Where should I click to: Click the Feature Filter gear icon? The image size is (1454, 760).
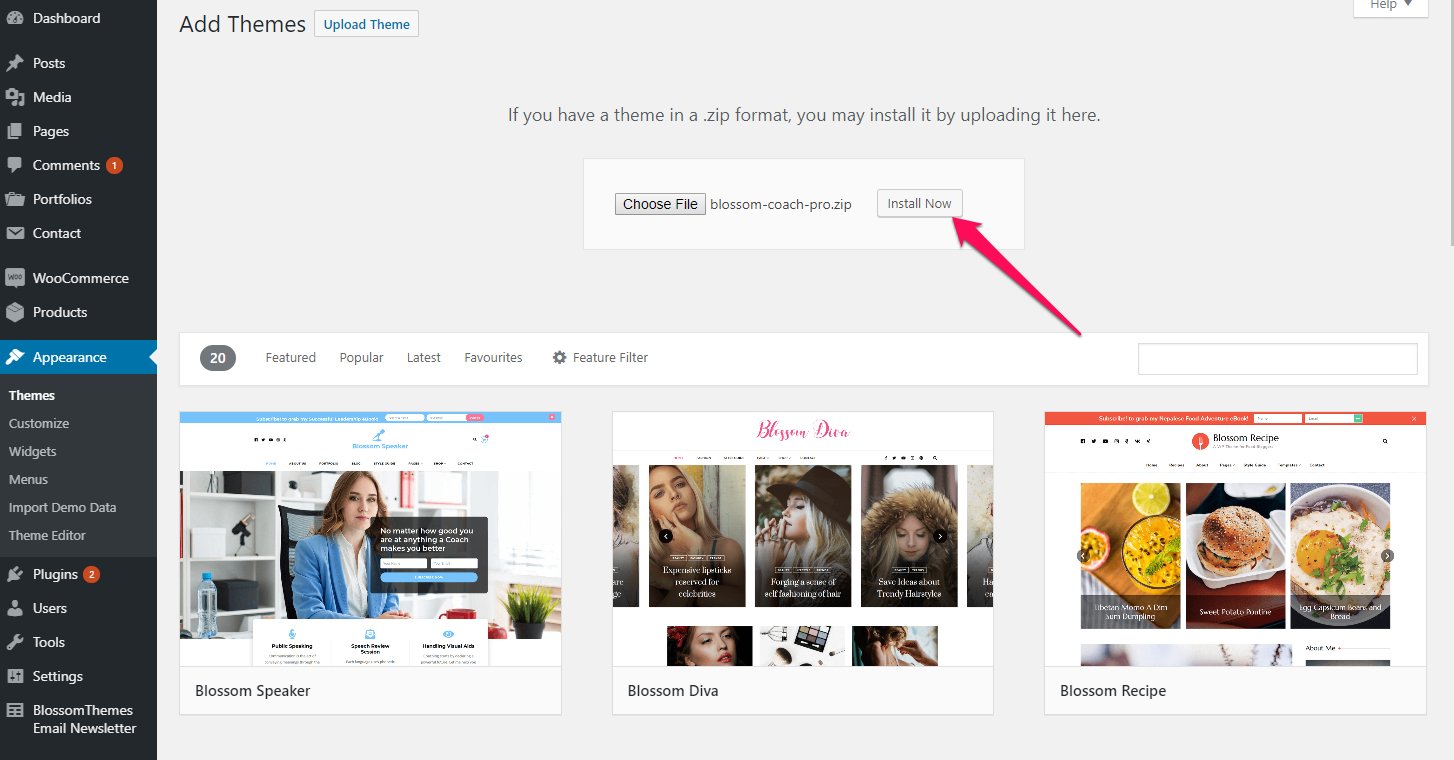pos(560,357)
